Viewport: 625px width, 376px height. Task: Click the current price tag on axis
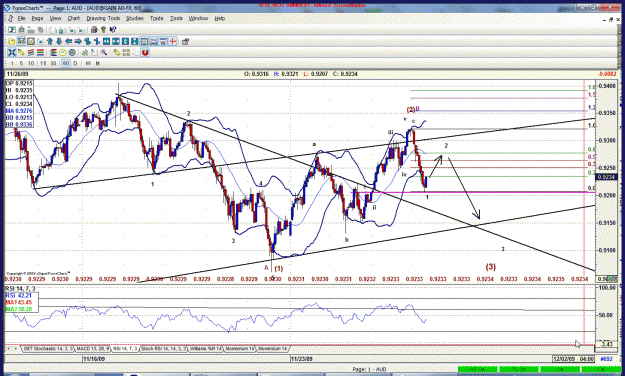[x=607, y=177]
